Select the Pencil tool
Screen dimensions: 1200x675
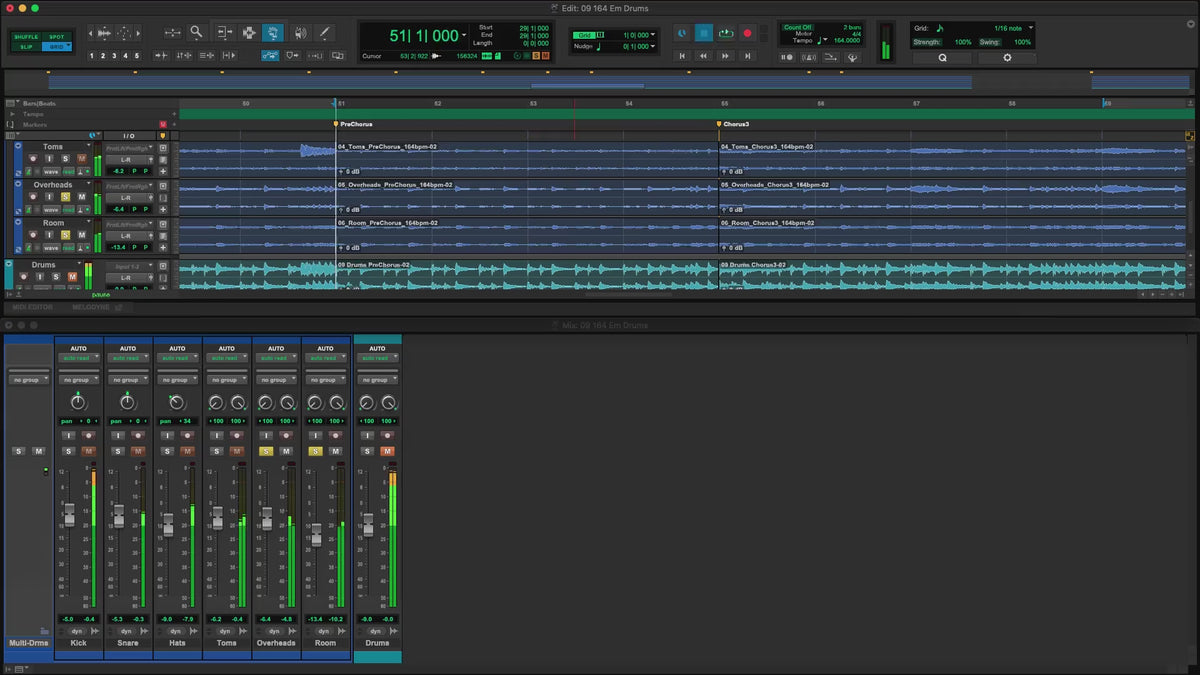point(324,33)
